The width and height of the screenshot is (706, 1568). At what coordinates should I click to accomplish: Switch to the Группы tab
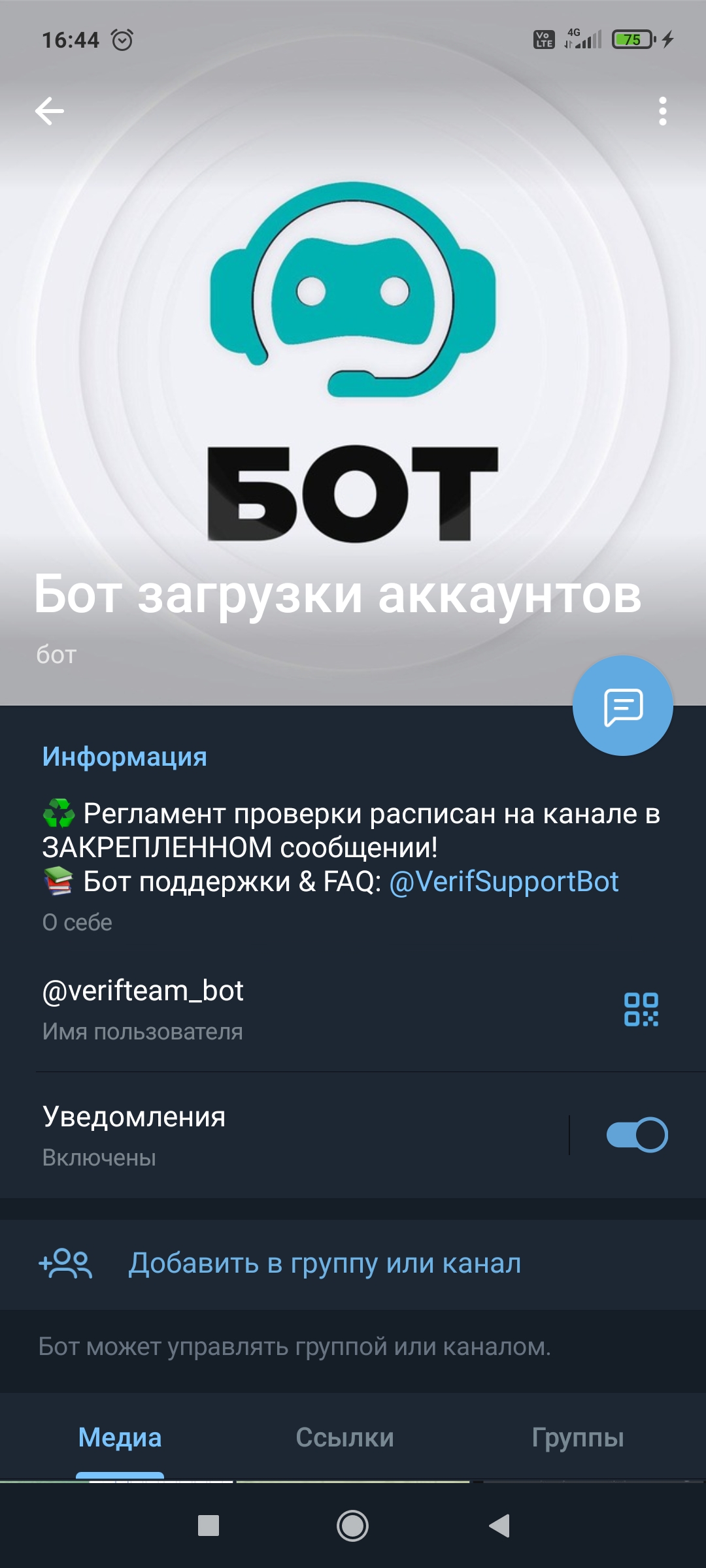pos(577,1437)
